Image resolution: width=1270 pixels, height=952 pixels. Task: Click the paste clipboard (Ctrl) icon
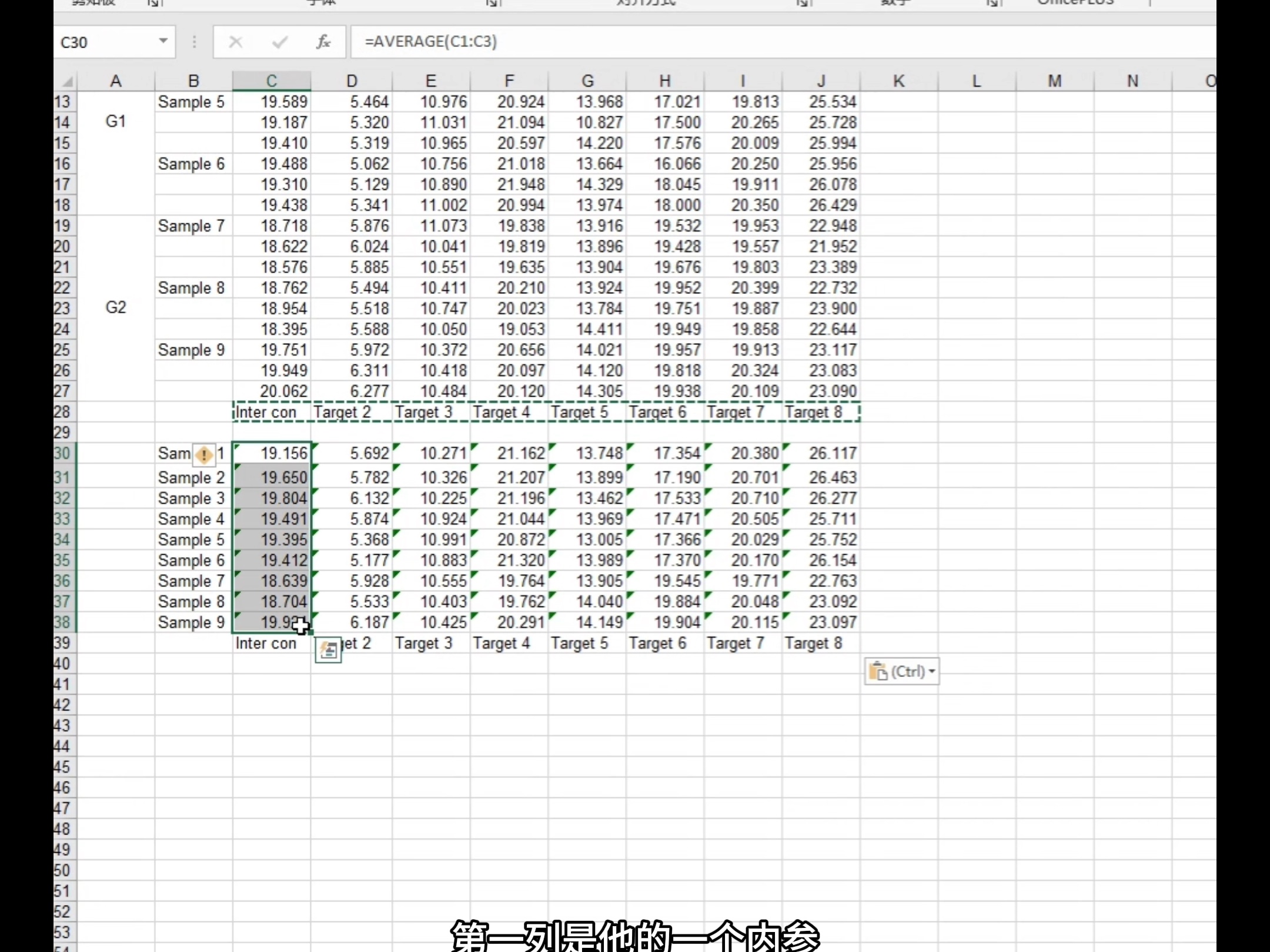coord(878,671)
